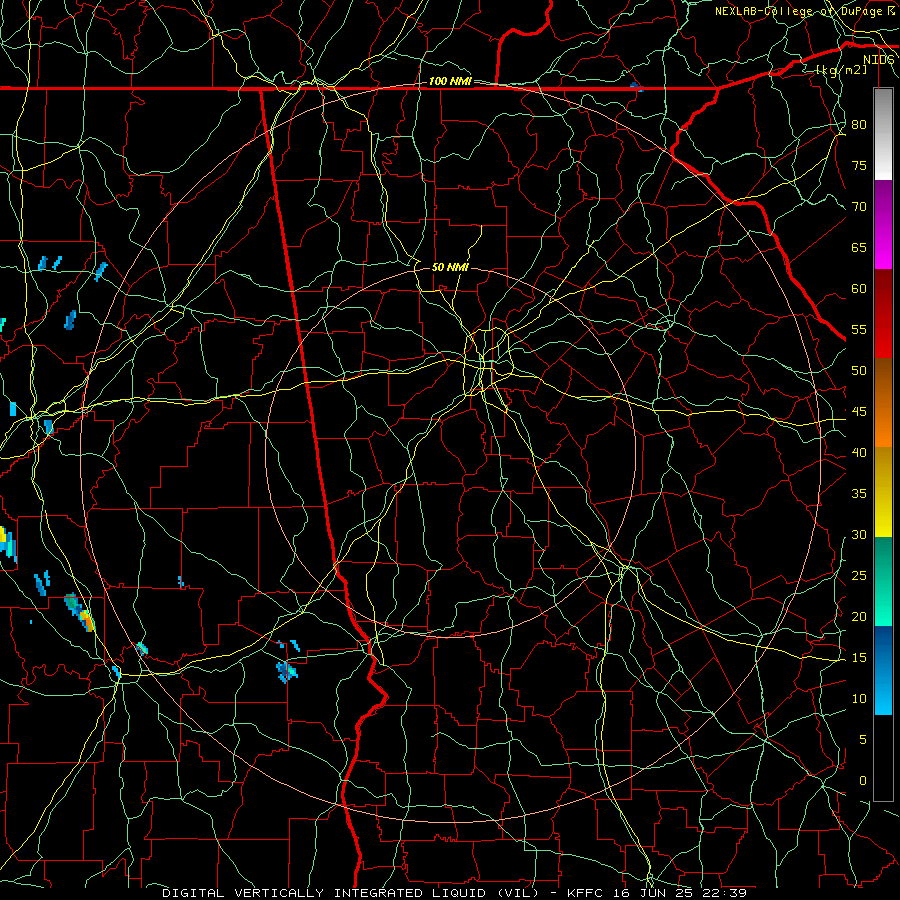
Task: Click the NIDS label above the legend
Action: [x=879, y=59]
